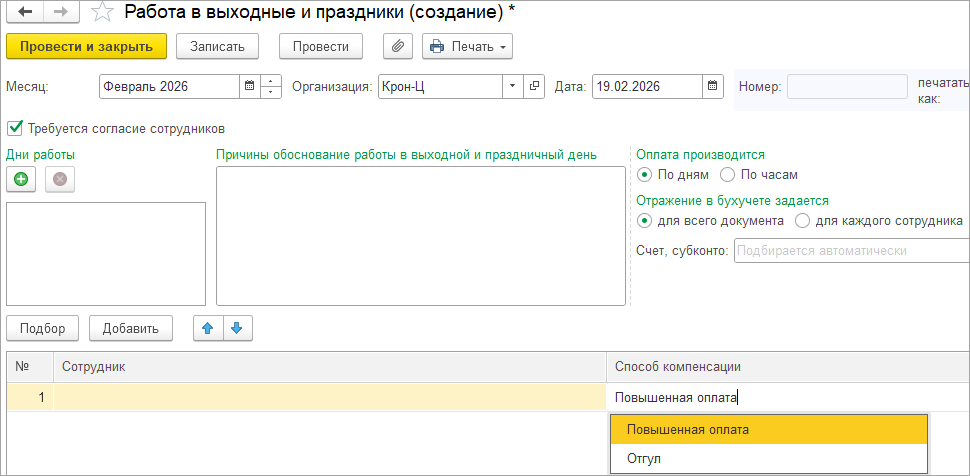Viewport: 970px width, 476px height.
Task: Move employee row up with arrow
Action: click(x=208, y=328)
